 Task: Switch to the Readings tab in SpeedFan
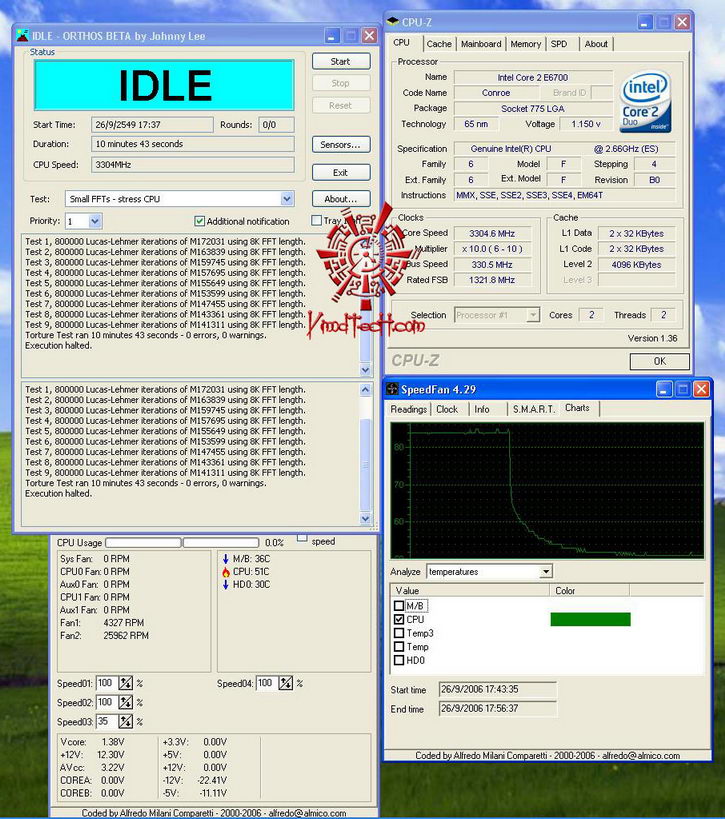pos(408,409)
